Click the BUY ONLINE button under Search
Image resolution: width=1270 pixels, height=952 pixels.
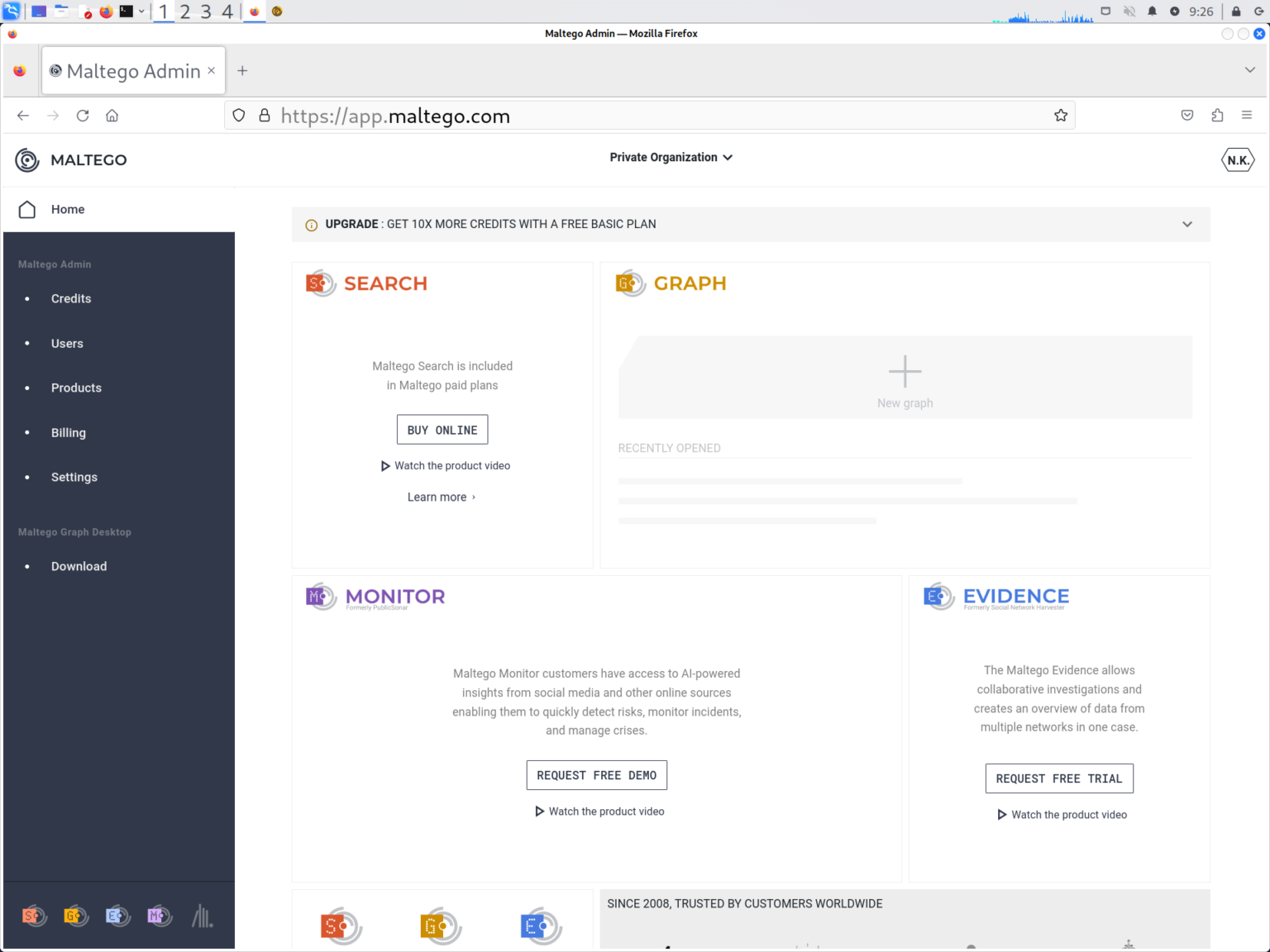(442, 429)
